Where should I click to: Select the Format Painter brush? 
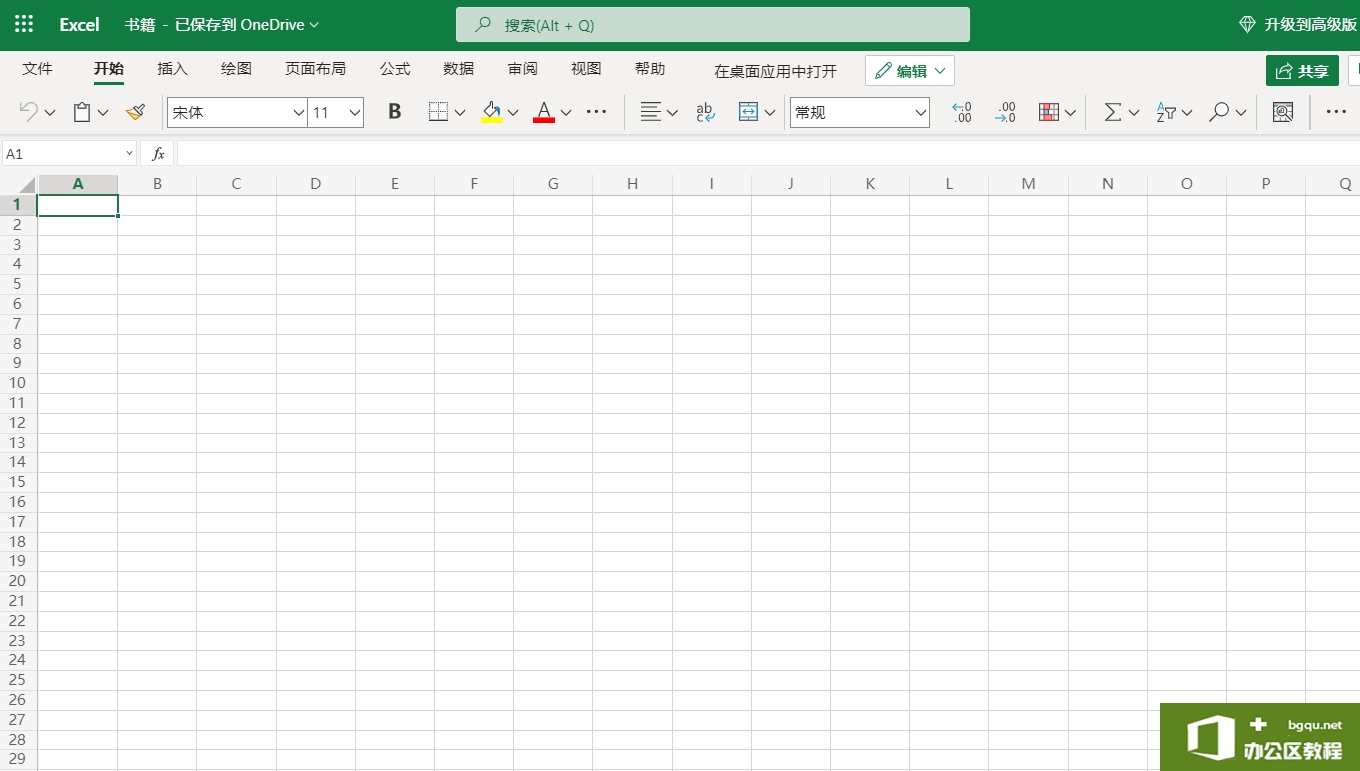coord(135,112)
